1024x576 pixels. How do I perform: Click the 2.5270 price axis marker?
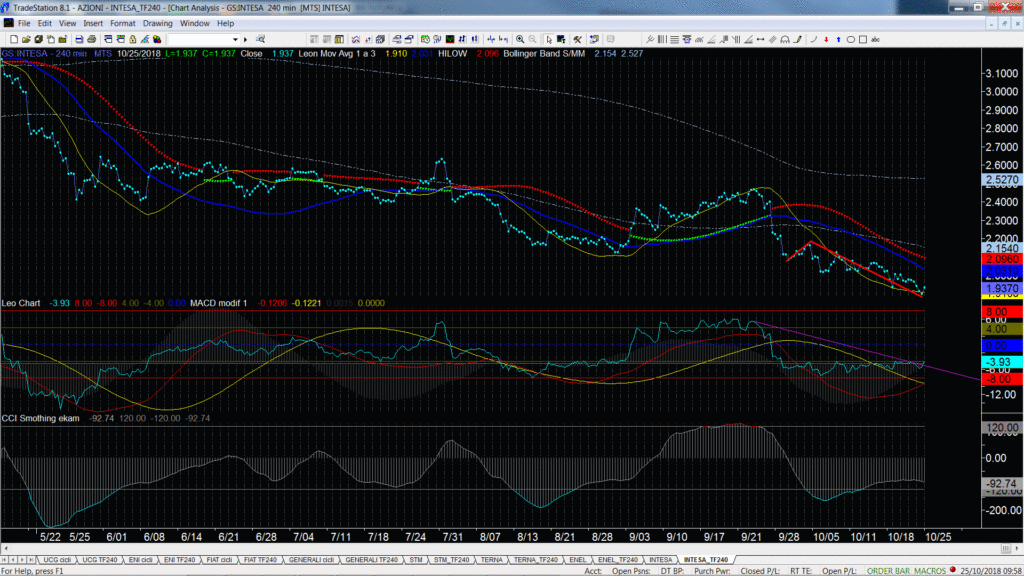pos(1002,180)
